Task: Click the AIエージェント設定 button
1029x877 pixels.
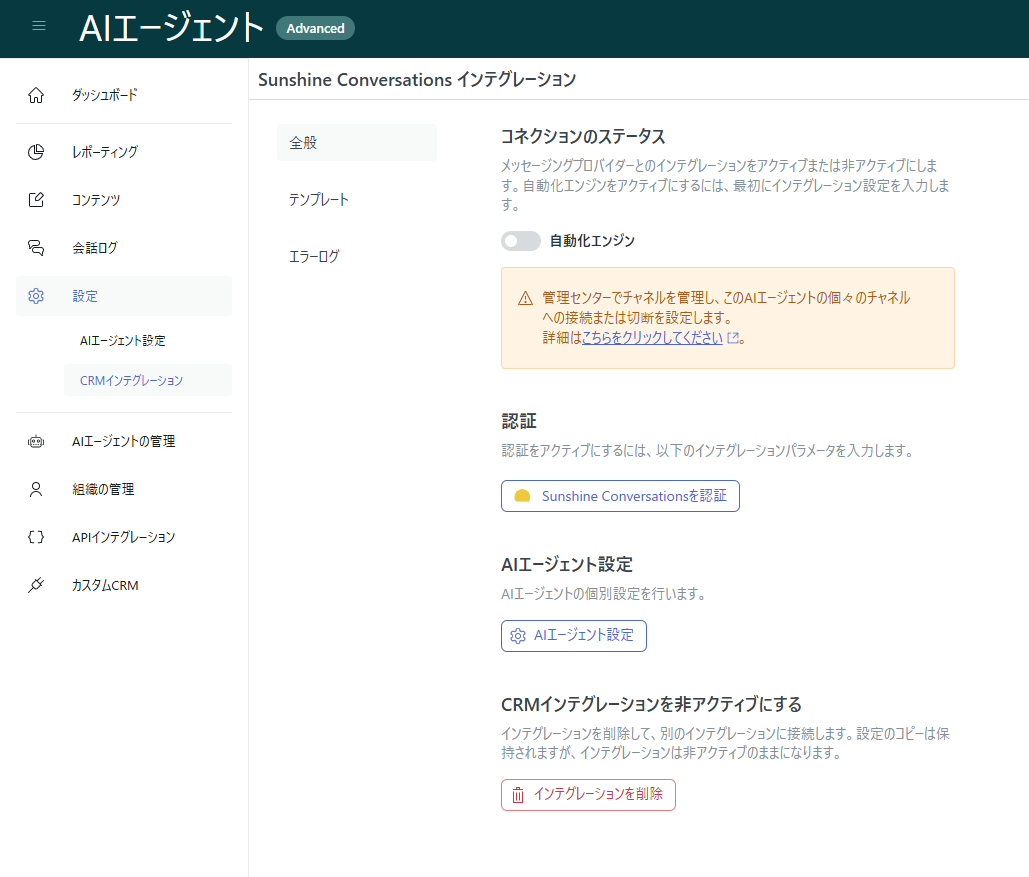Action: click(x=573, y=635)
